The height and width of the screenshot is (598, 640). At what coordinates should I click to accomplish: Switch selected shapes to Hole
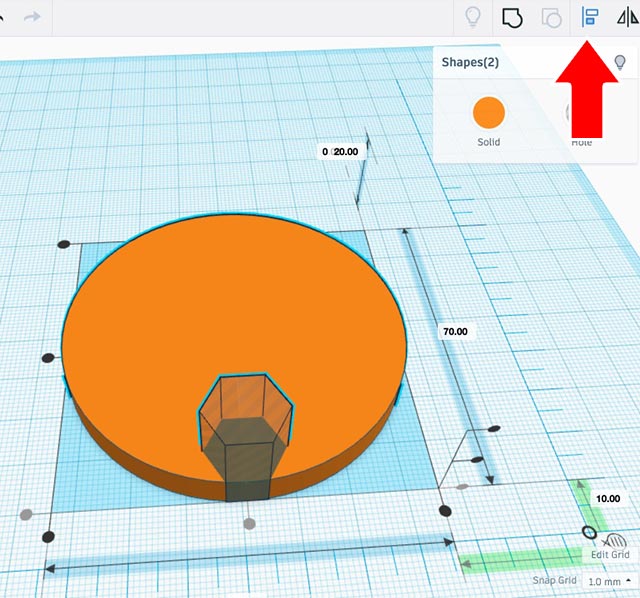pos(580,142)
